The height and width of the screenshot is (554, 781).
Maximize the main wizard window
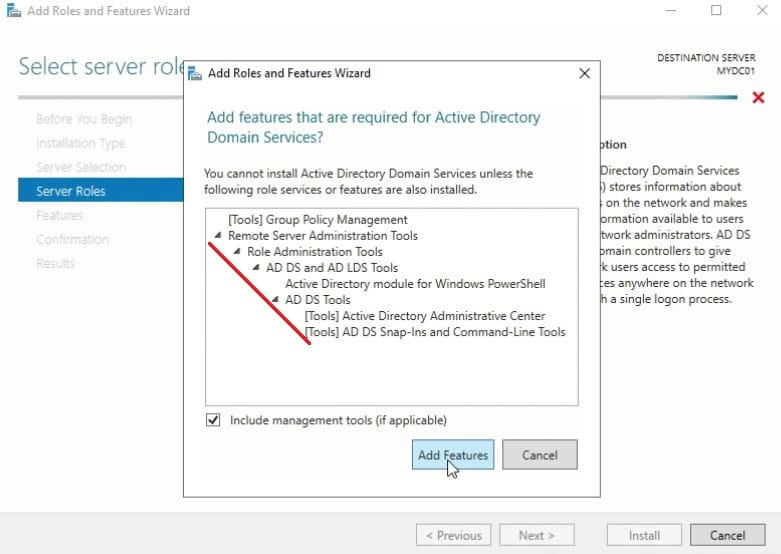click(x=716, y=10)
